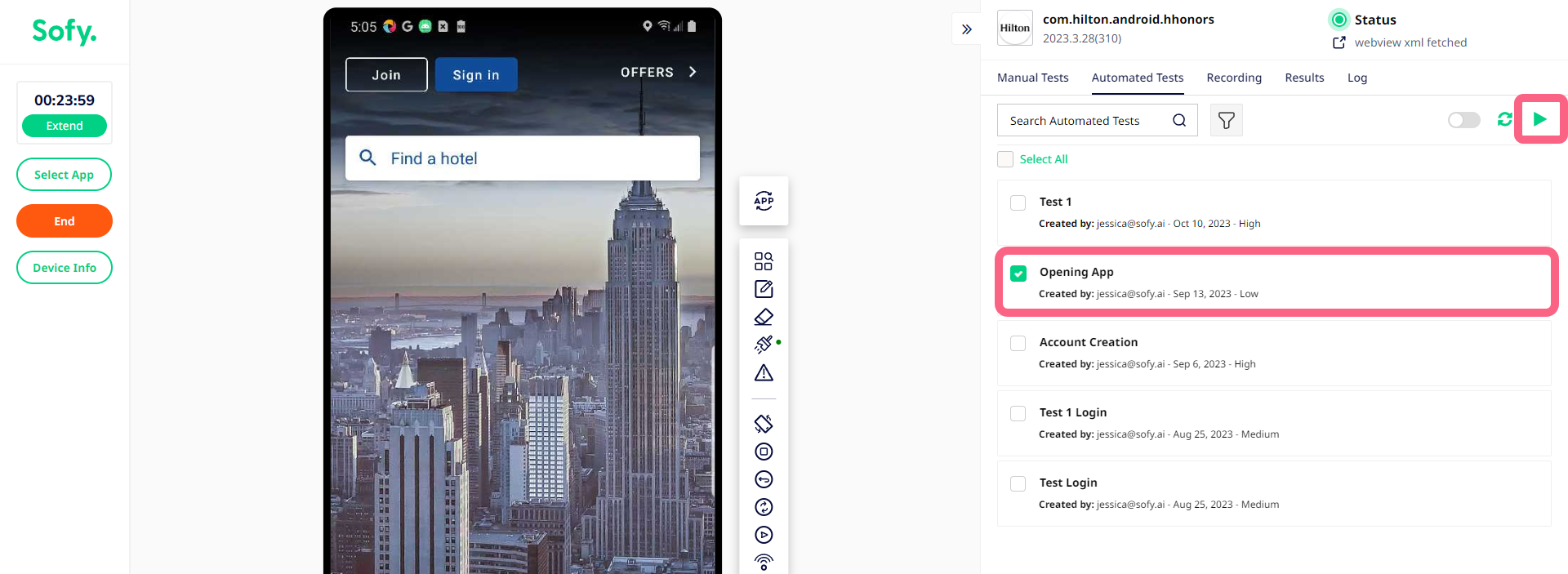Click the plug connection icon

point(764,345)
